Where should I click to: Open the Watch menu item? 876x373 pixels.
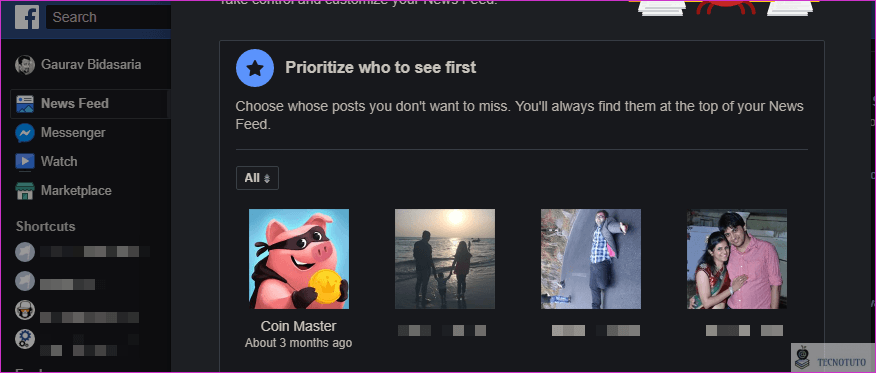[x=59, y=162]
